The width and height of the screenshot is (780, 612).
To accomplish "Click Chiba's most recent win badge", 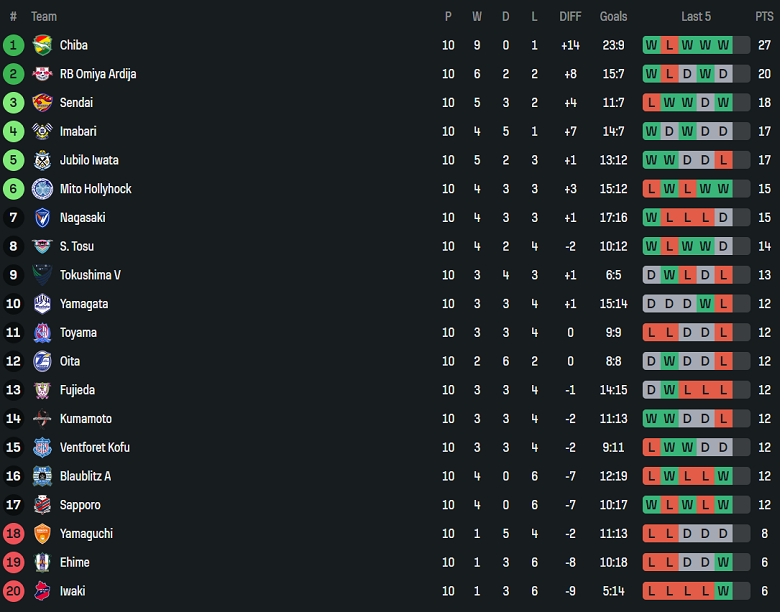I will tap(723, 45).
